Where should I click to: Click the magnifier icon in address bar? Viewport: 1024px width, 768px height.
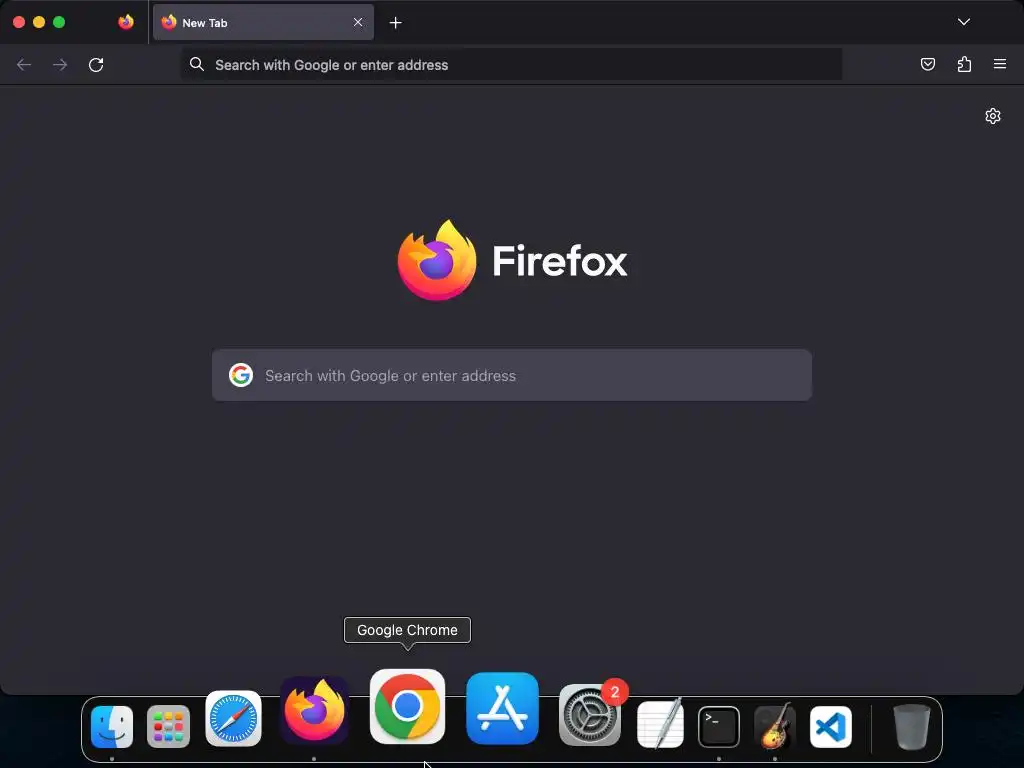pos(197,64)
